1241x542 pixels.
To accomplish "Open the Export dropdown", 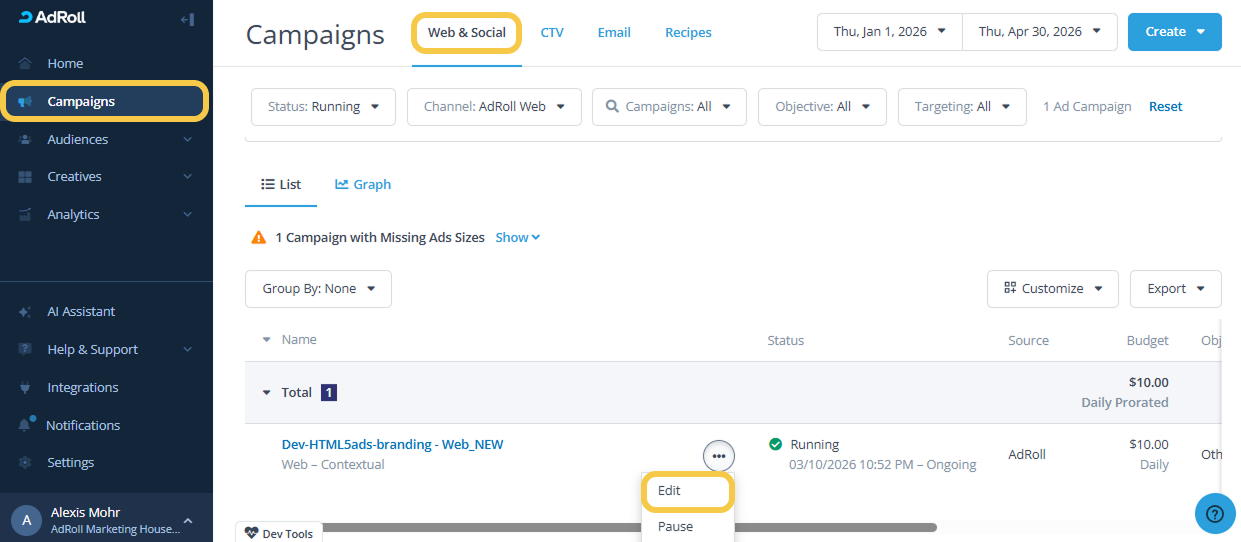I will tap(1176, 289).
